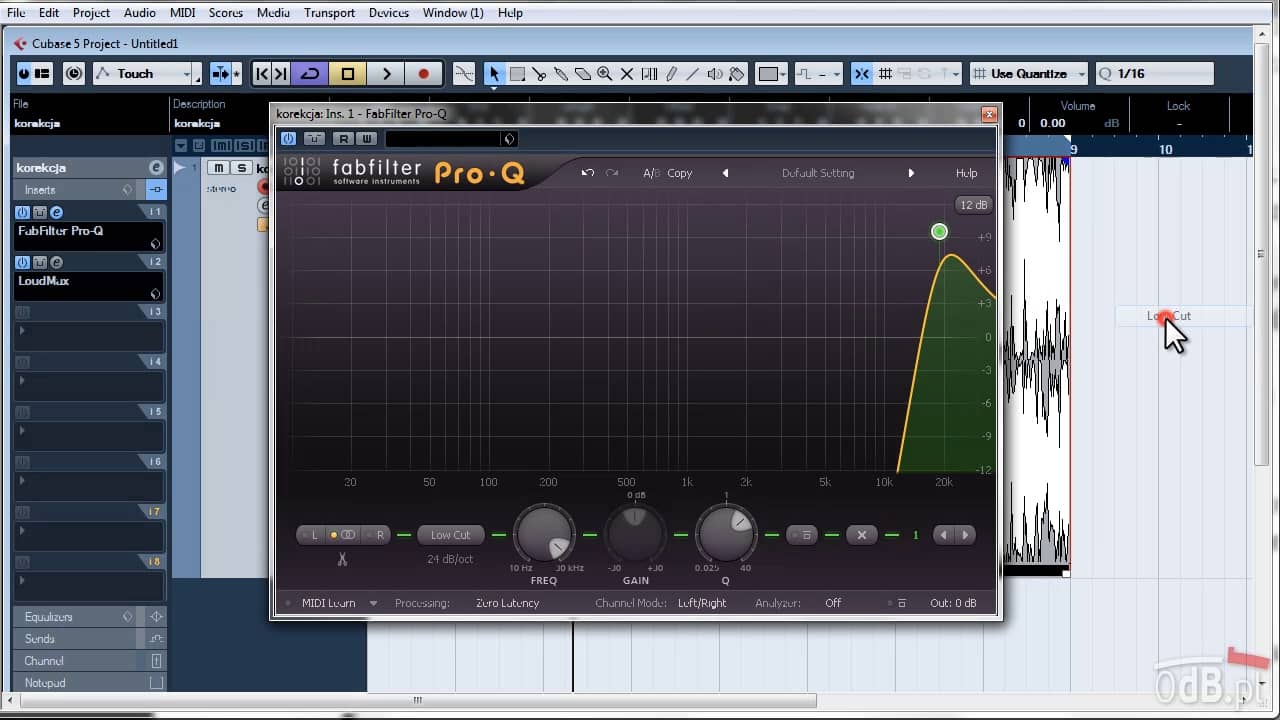Toggle Mute M on korekcja track
Screen dimensions: 1280x720
(218, 168)
